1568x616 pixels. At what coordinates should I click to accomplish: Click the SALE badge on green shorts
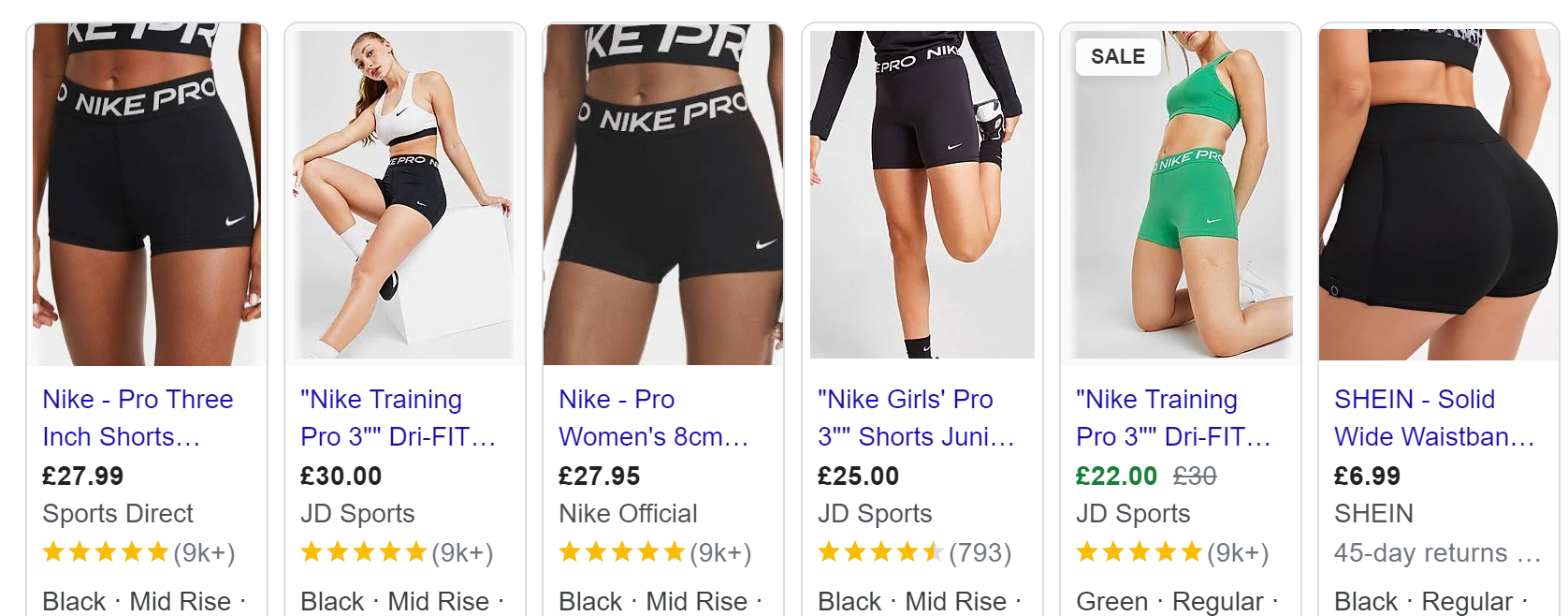click(x=1118, y=57)
